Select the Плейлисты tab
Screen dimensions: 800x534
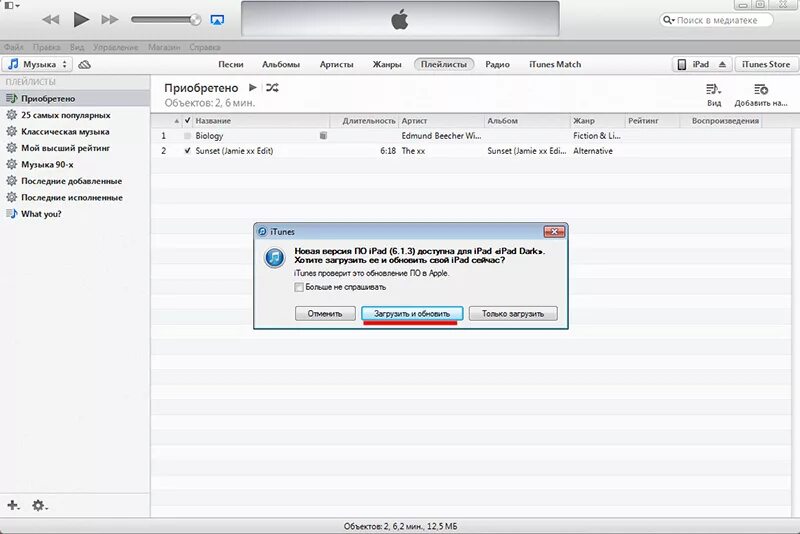click(x=443, y=64)
